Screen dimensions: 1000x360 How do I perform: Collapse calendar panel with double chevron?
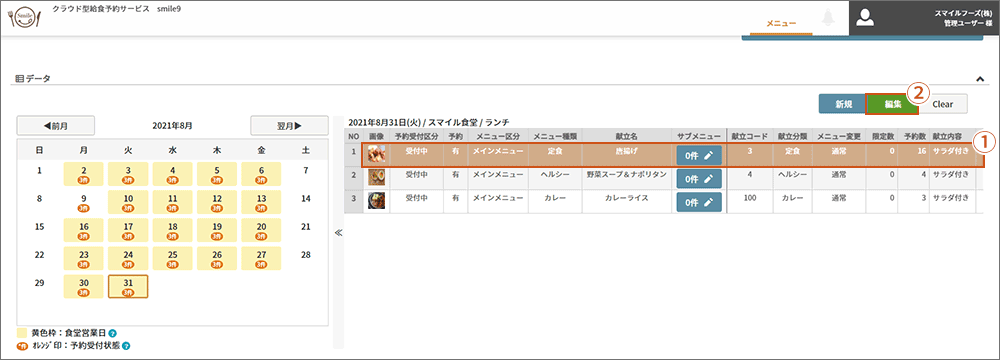click(x=339, y=233)
